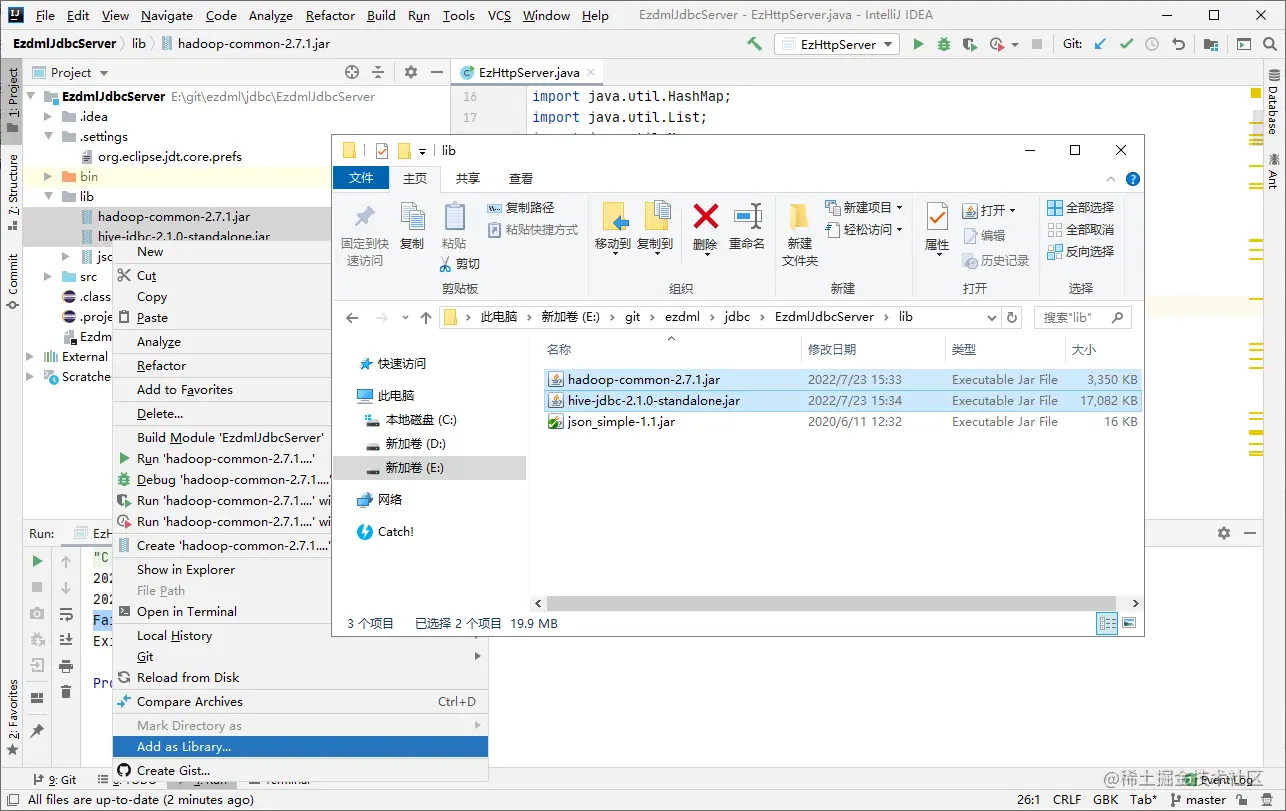Clear console with trash icon in Run panel

coord(66,691)
